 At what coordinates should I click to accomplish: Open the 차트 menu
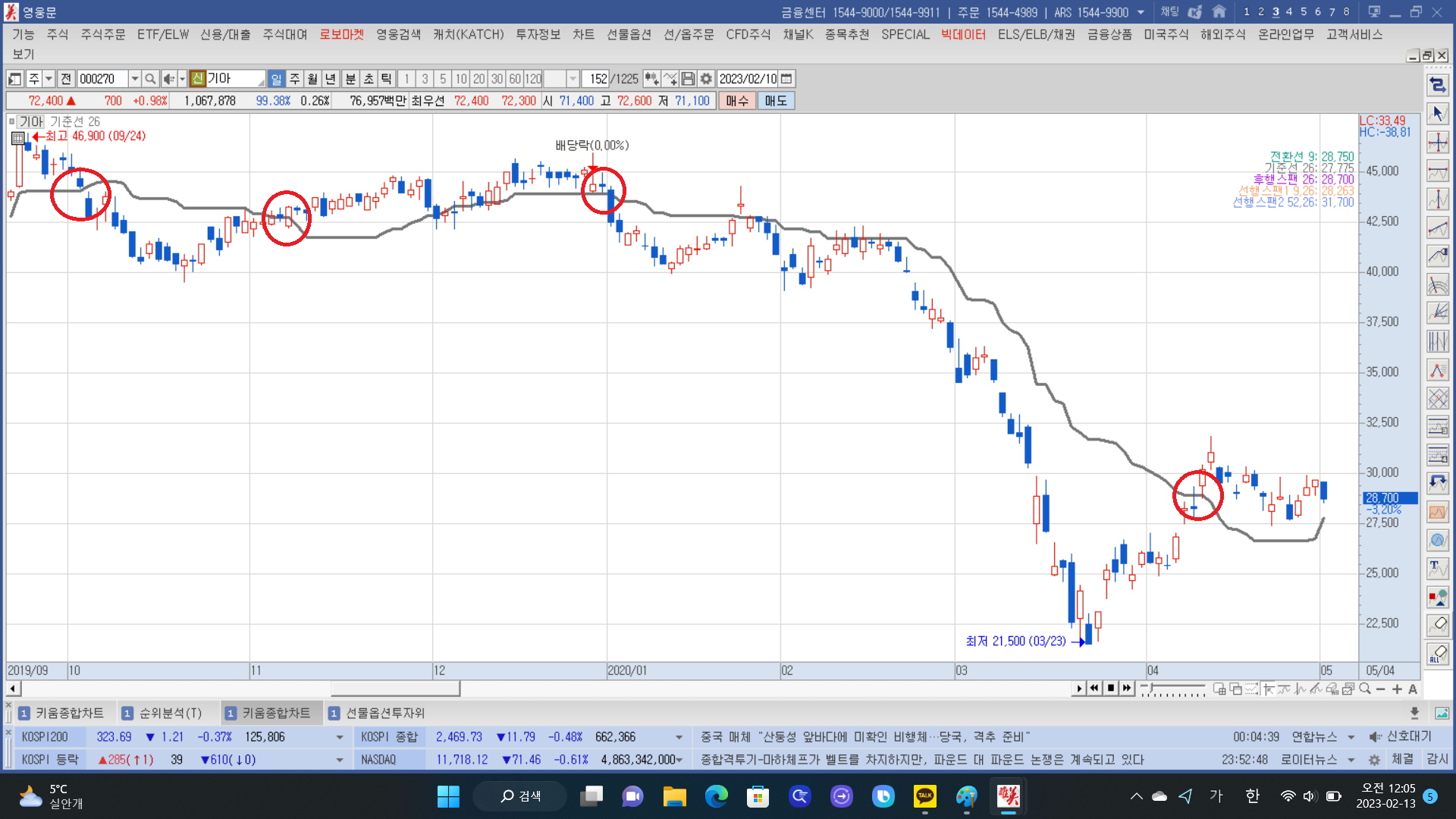coord(583,34)
